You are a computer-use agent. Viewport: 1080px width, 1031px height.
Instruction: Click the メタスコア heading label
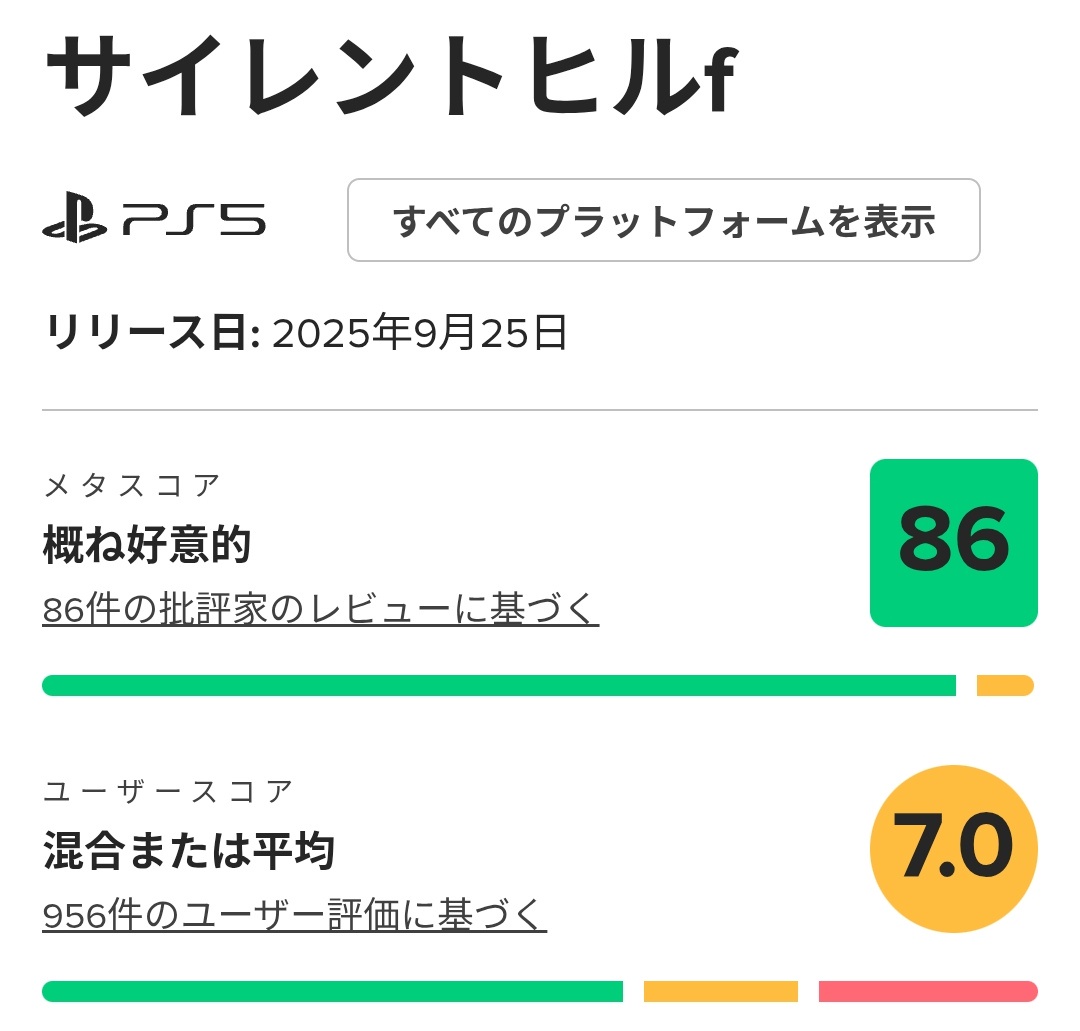[131, 486]
